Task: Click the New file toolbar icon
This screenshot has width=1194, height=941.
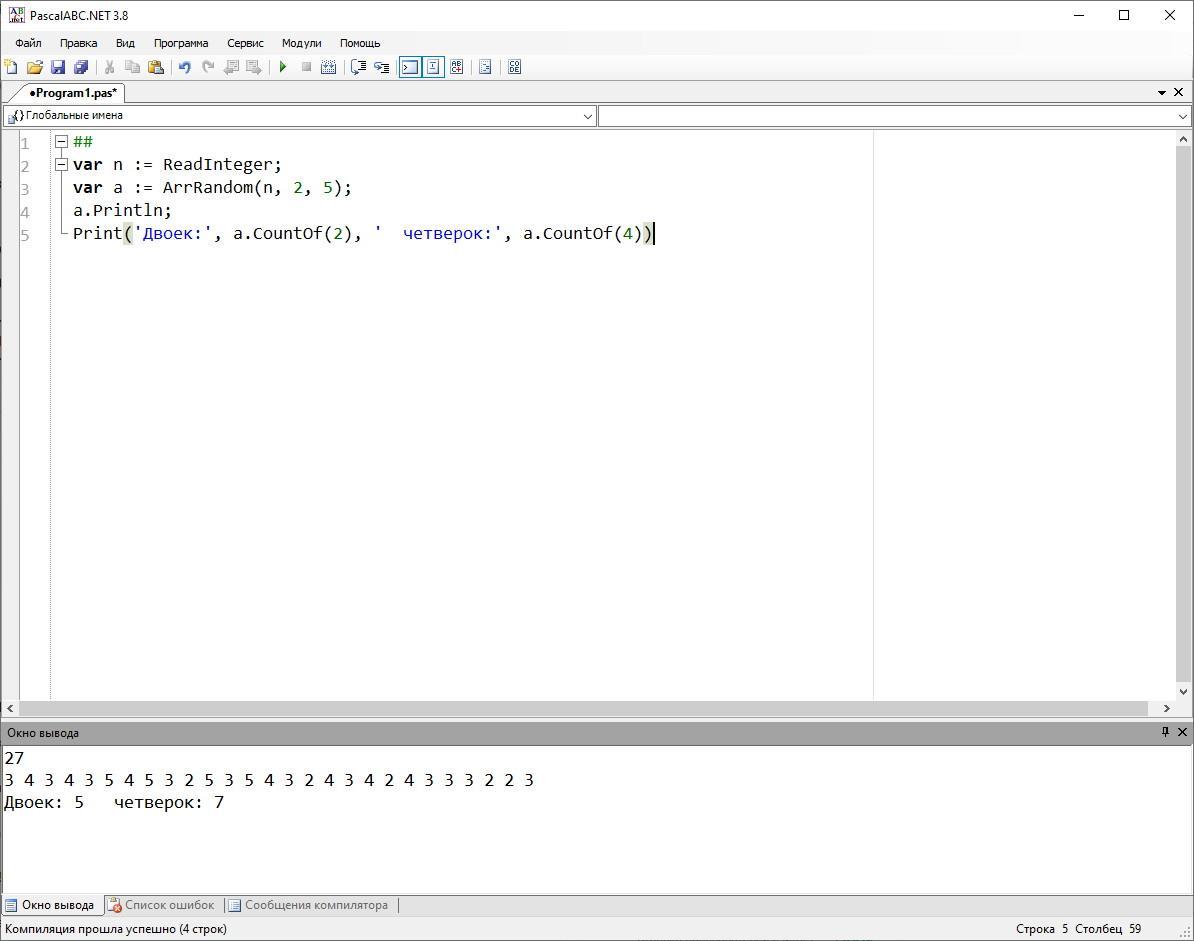Action: (11, 67)
